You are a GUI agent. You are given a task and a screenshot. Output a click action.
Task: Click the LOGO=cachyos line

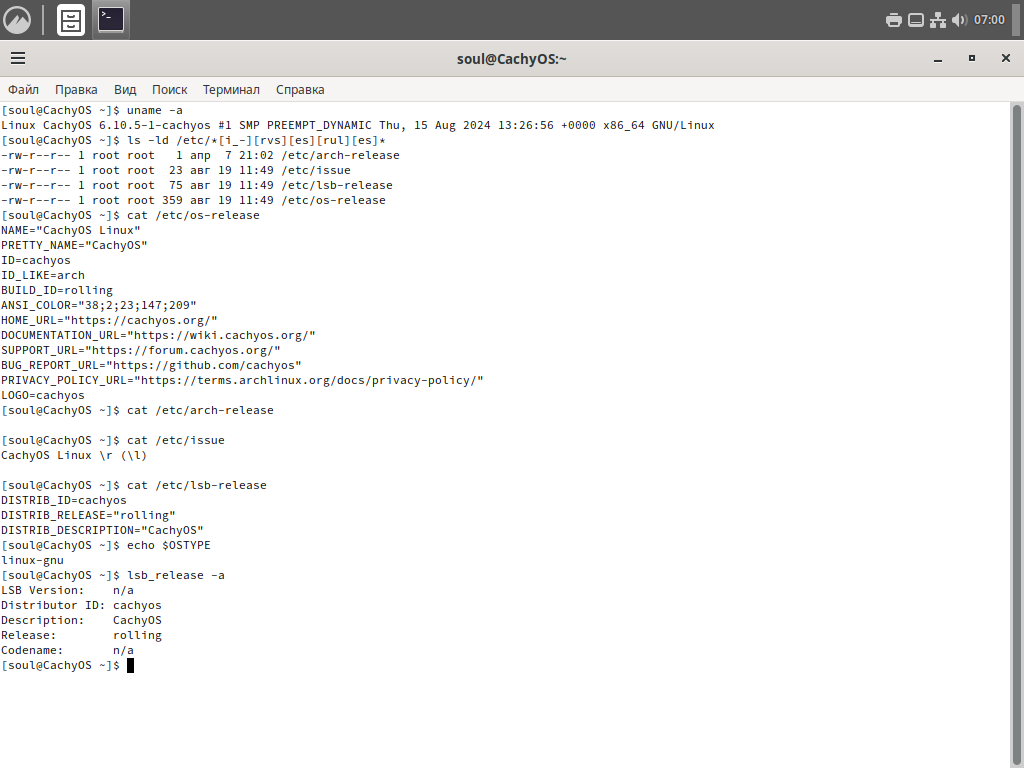tap(43, 396)
